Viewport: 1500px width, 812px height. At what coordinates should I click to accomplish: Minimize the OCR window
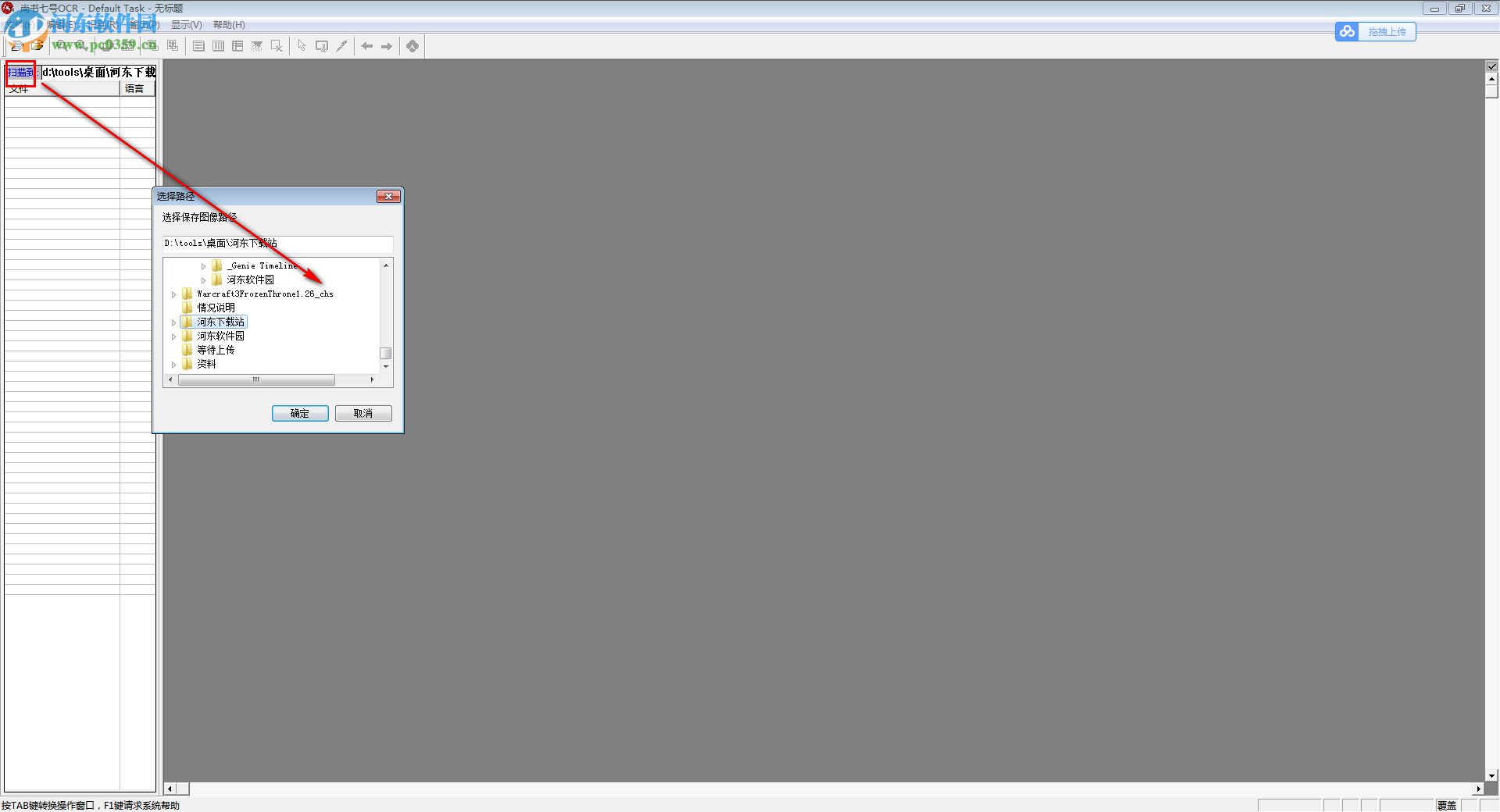coord(1434,9)
